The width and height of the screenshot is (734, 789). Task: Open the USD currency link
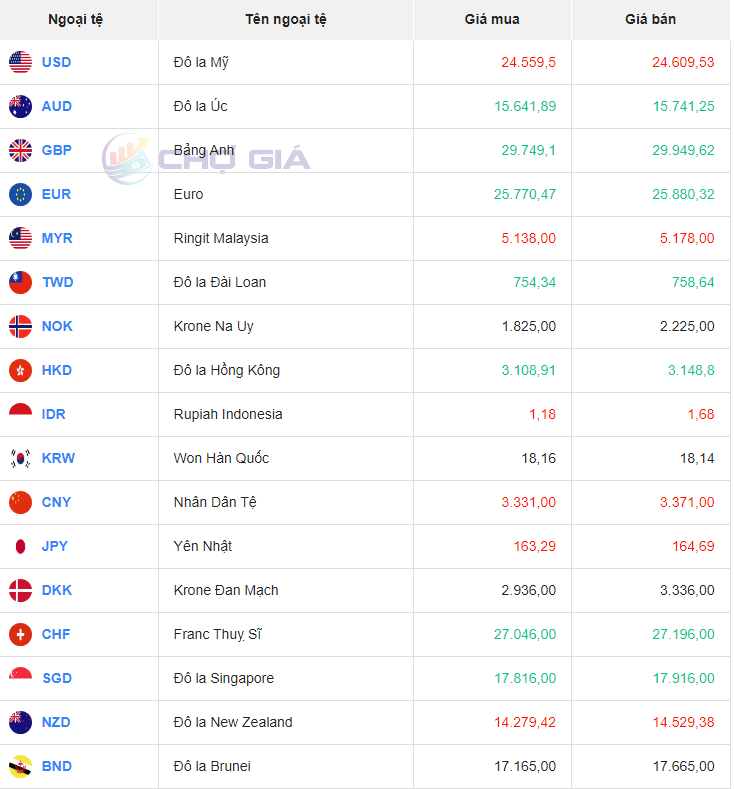click(x=56, y=62)
